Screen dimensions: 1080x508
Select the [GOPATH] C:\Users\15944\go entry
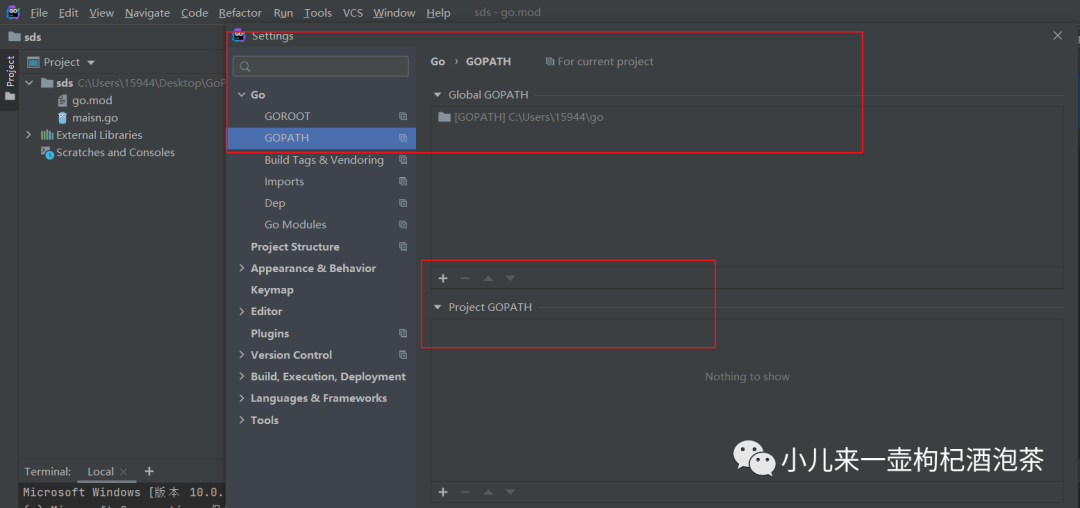(x=521, y=117)
